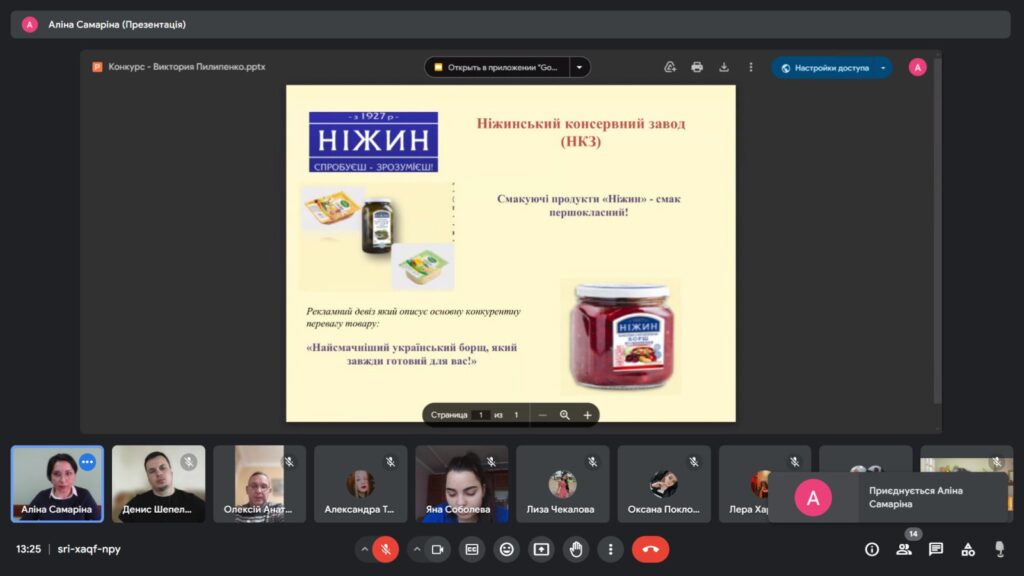Click the meeting code sri-xaqf-npy
This screenshot has width=1024, height=576.
click(x=89, y=549)
